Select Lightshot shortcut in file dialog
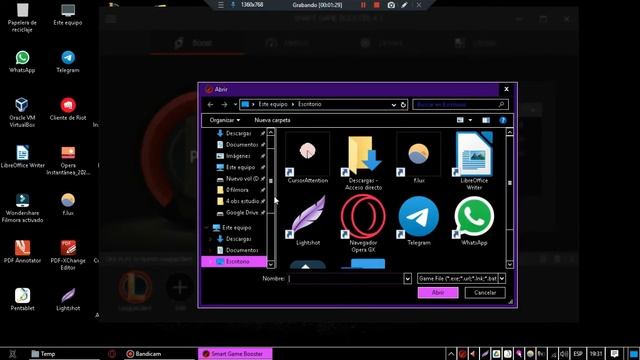This screenshot has height=360, width=640. (x=308, y=220)
